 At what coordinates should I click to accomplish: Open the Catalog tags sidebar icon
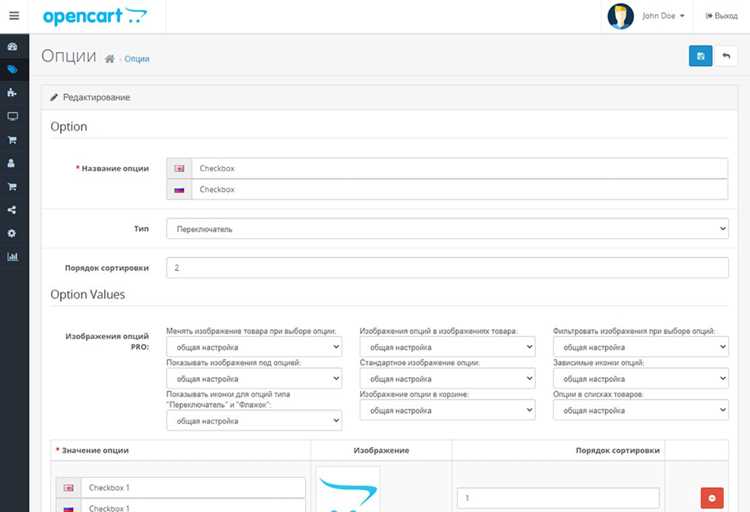(12, 70)
